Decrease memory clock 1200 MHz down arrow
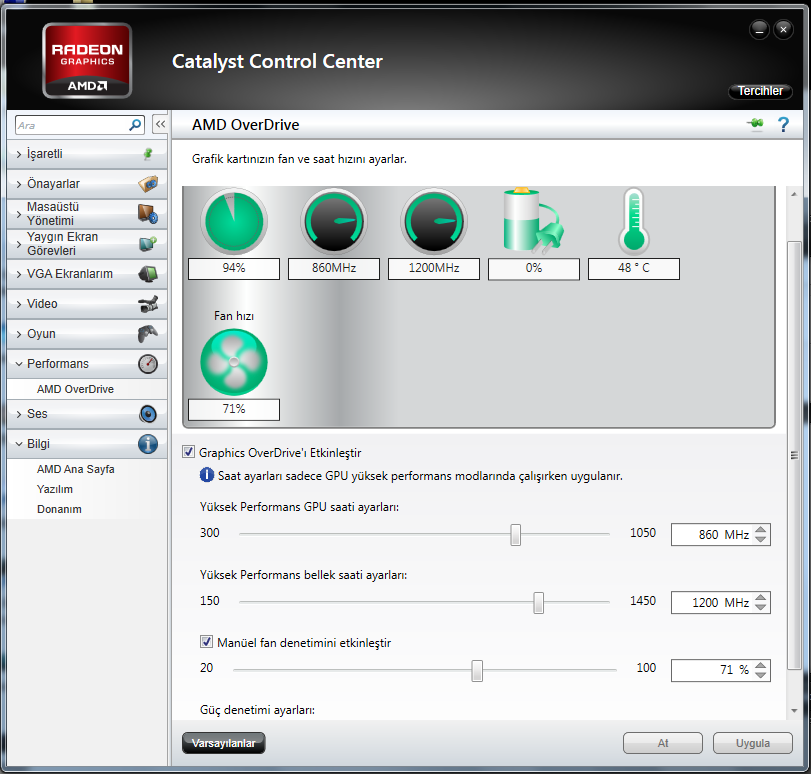811x774 pixels. point(760,607)
